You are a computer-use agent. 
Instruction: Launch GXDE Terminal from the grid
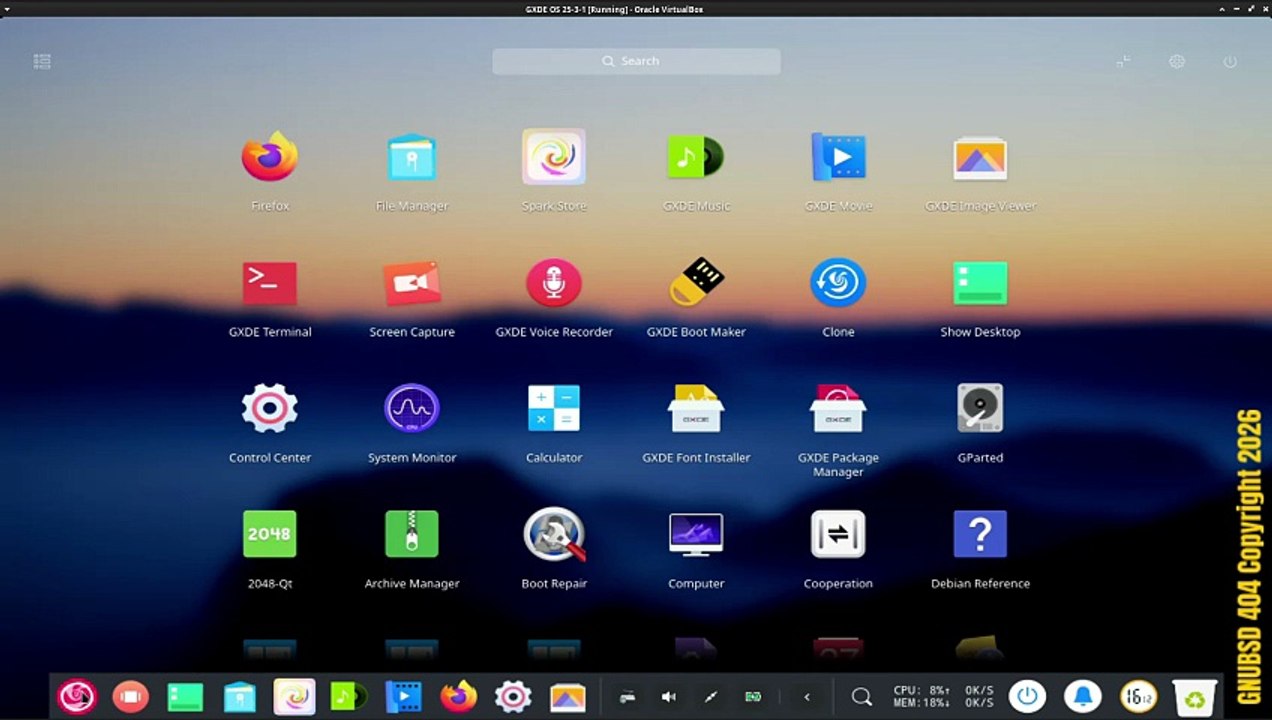coord(270,284)
